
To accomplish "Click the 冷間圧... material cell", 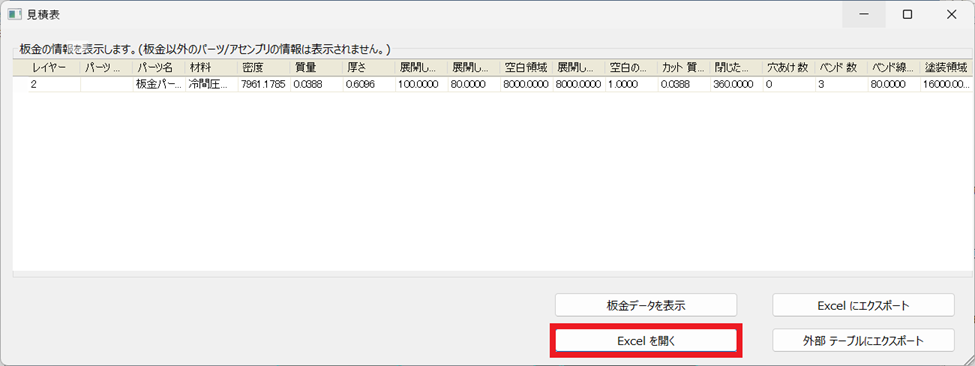I will click(212, 85).
